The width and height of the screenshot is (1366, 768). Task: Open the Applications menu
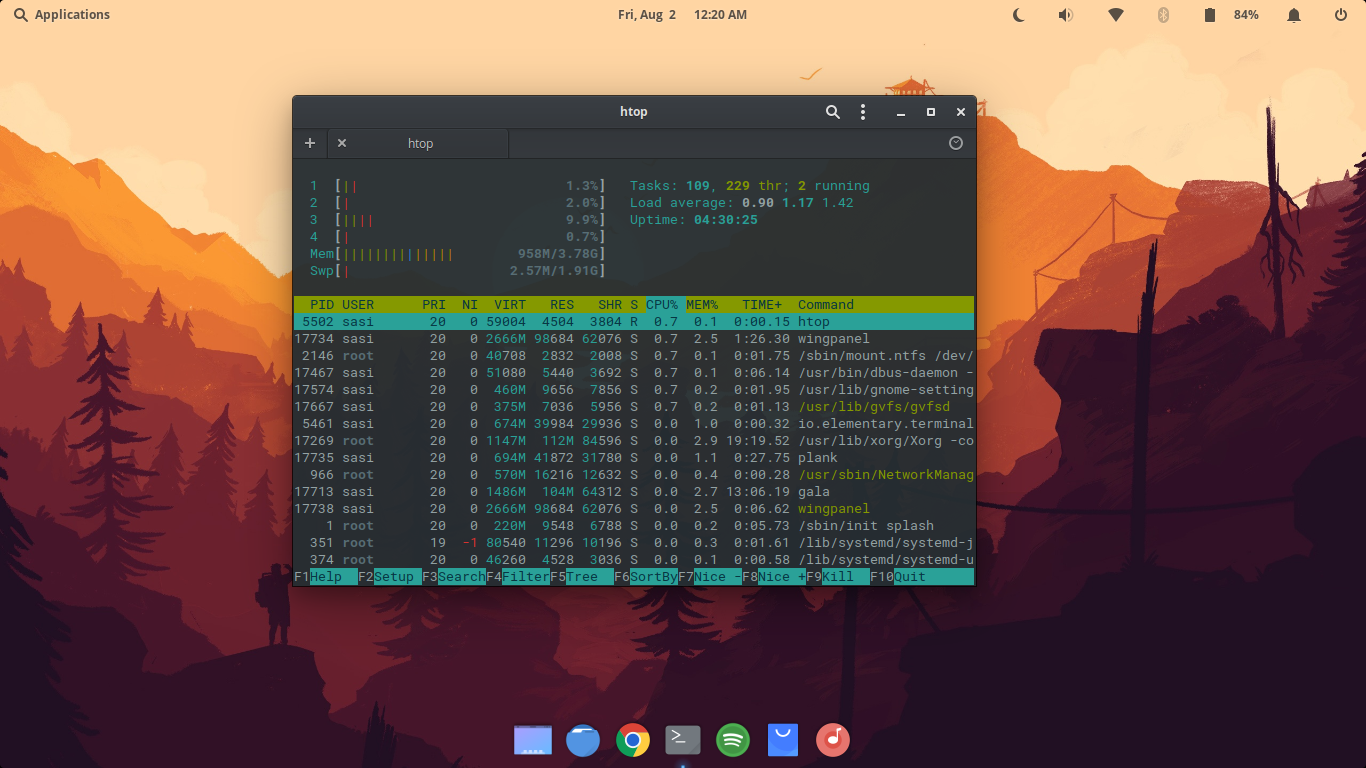(61, 14)
